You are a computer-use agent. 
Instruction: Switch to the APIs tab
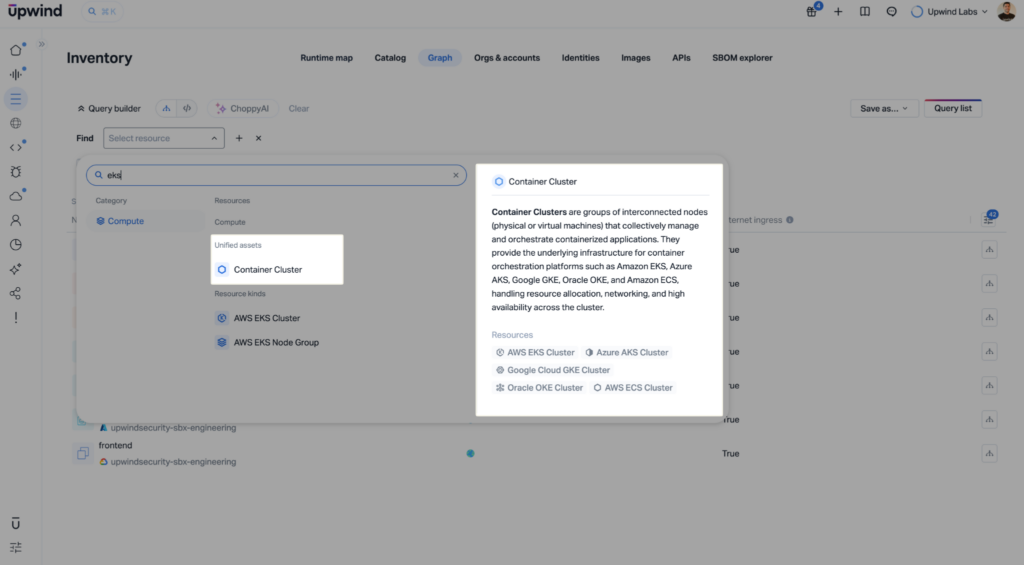pos(681,57)
